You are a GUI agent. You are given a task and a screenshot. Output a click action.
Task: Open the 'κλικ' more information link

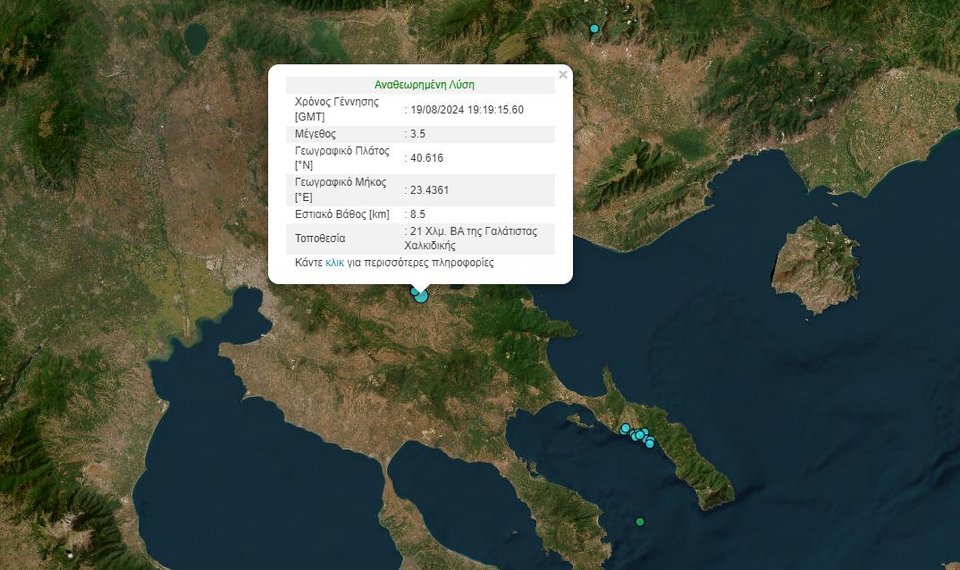(x=334, y=263)
